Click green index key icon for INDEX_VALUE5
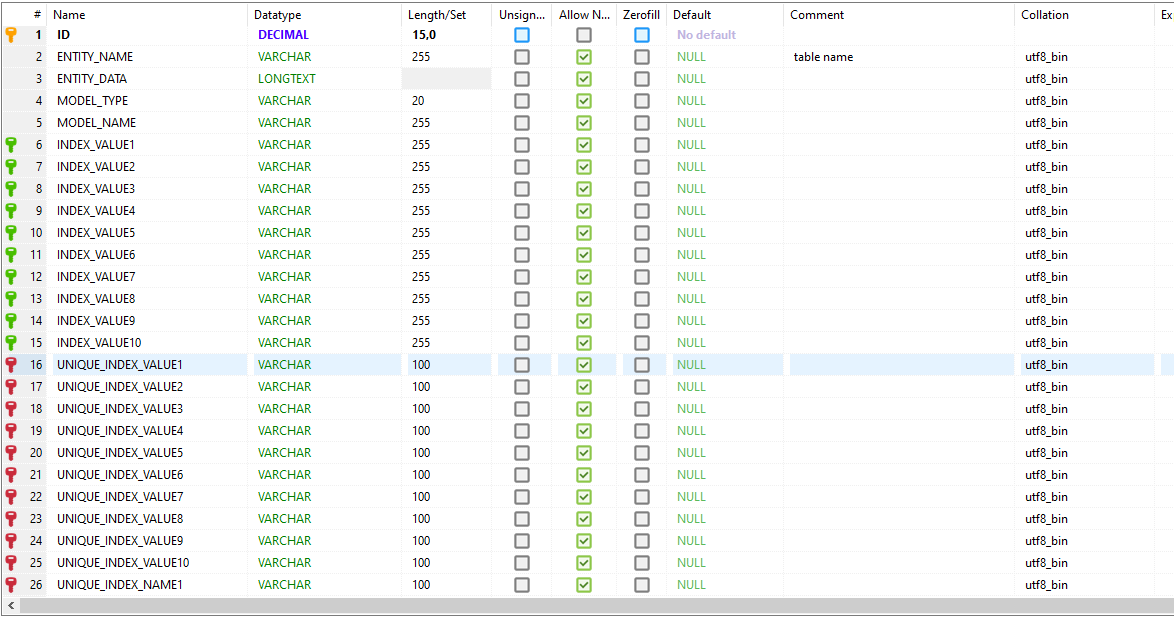The height and width of the screenshot is (618, 1174). [11, 233]
